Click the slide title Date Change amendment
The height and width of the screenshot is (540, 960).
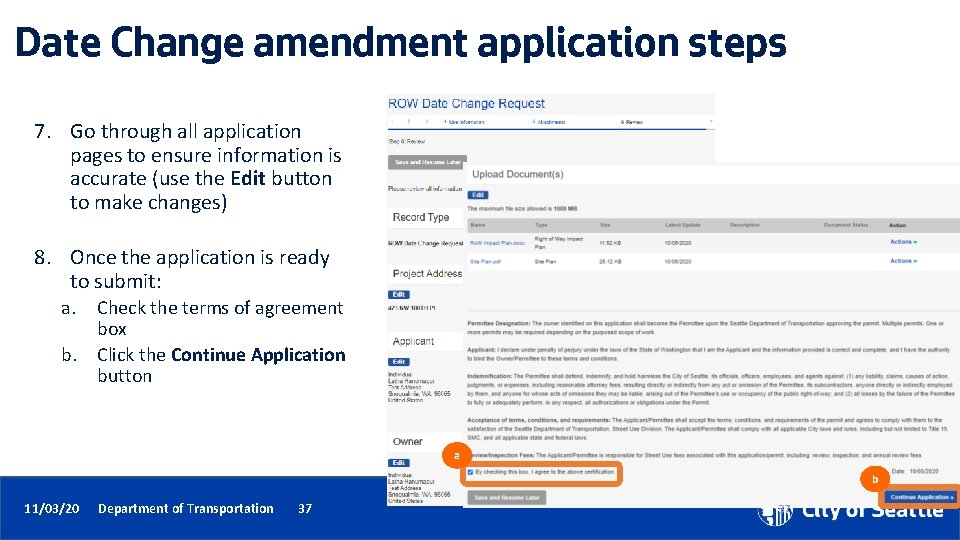tap(400, 43)
